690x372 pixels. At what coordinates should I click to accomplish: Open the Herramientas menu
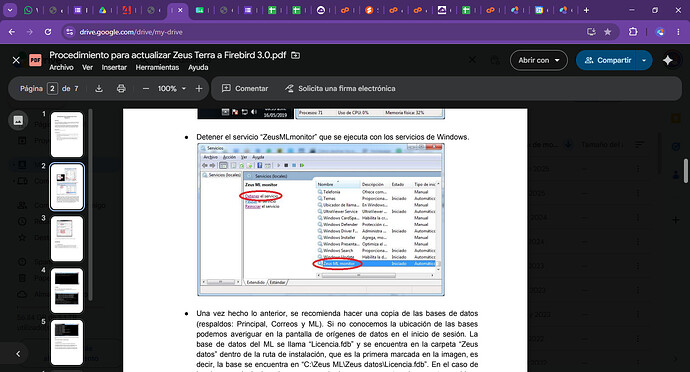[157, 67]
